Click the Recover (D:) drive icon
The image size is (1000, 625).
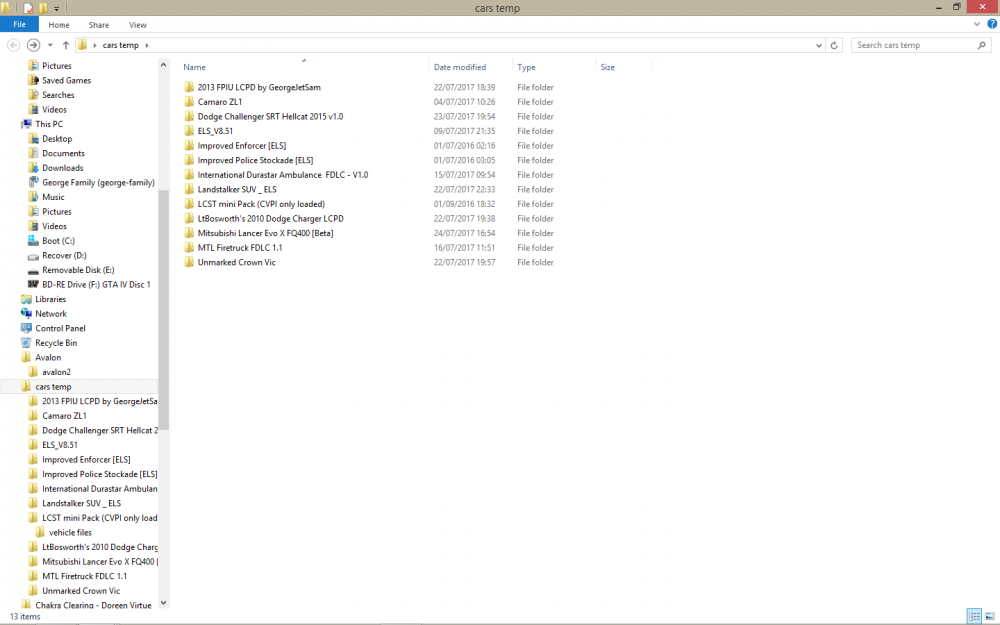pyautogui.click(x=33, y=256)
